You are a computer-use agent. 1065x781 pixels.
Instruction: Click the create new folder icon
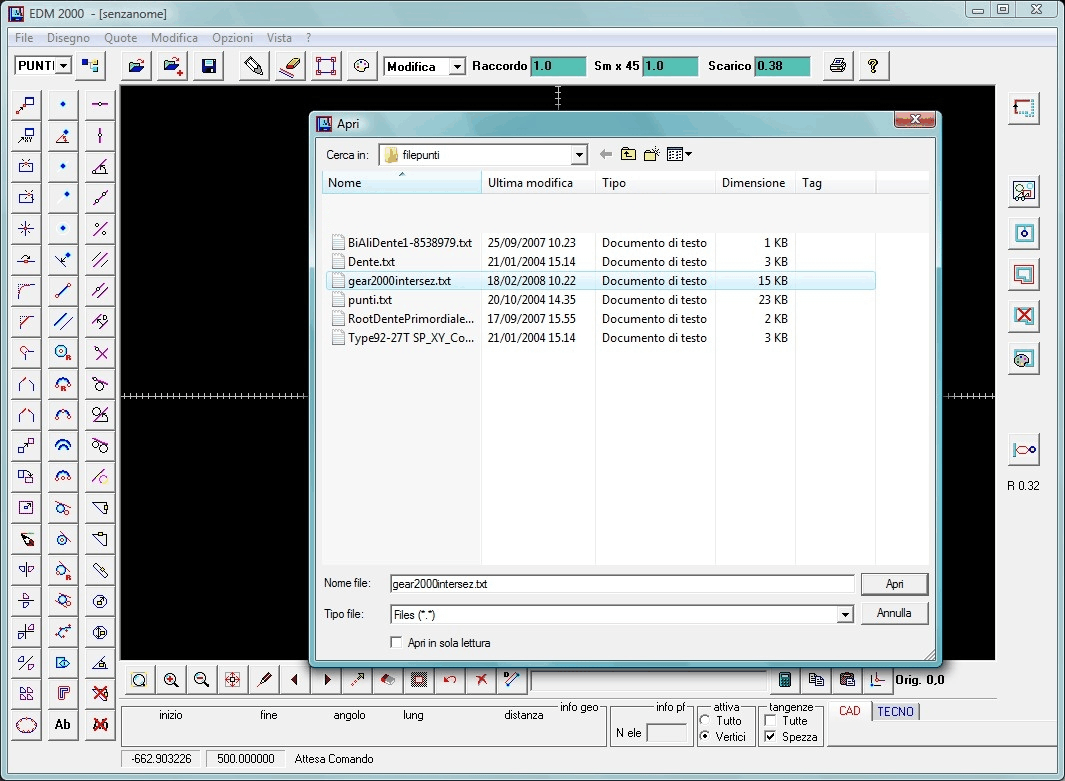click(652, 155)
